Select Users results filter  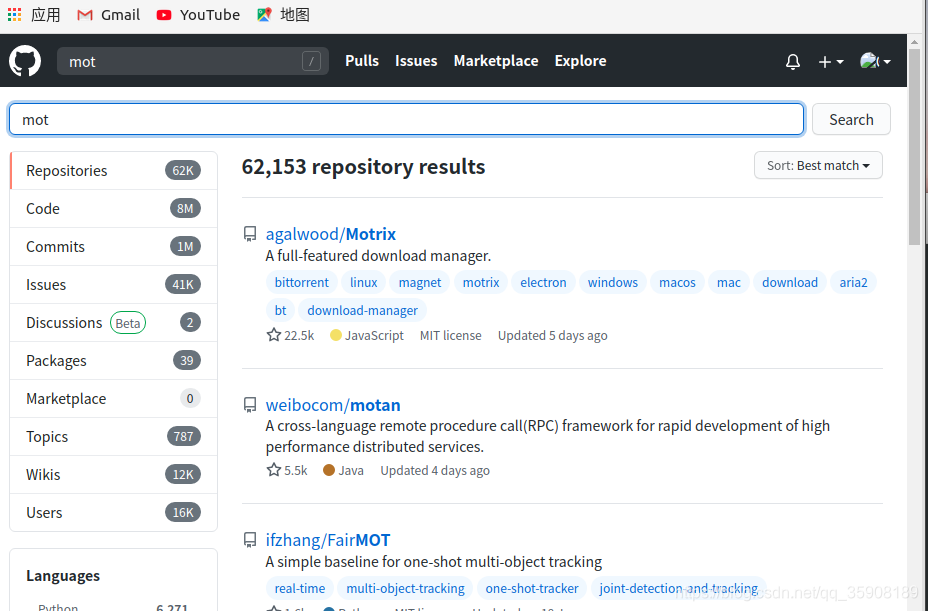coord(114,512)
